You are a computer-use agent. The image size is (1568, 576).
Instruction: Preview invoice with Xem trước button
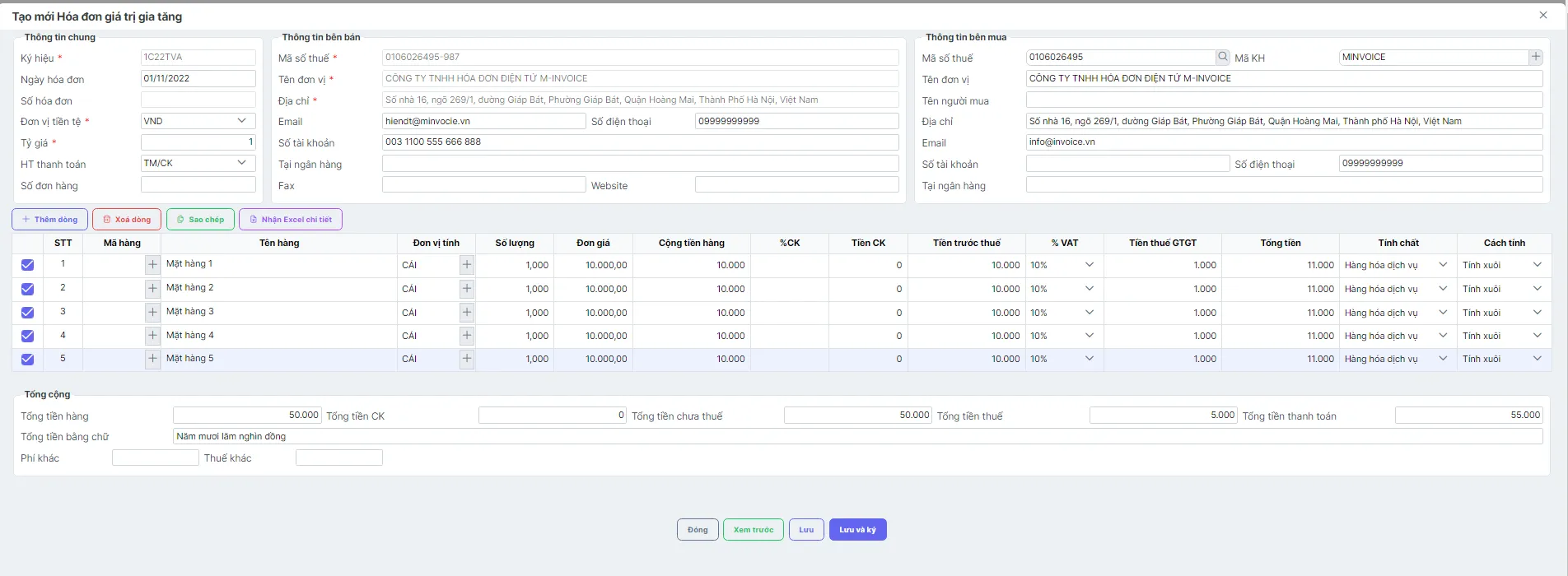754,530
